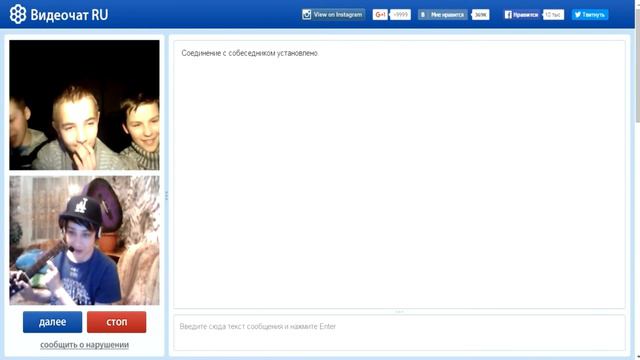Click the partner's webcam video with three boys
The width and height of the screenshot is (640, 360).
(x=84, y=105)
